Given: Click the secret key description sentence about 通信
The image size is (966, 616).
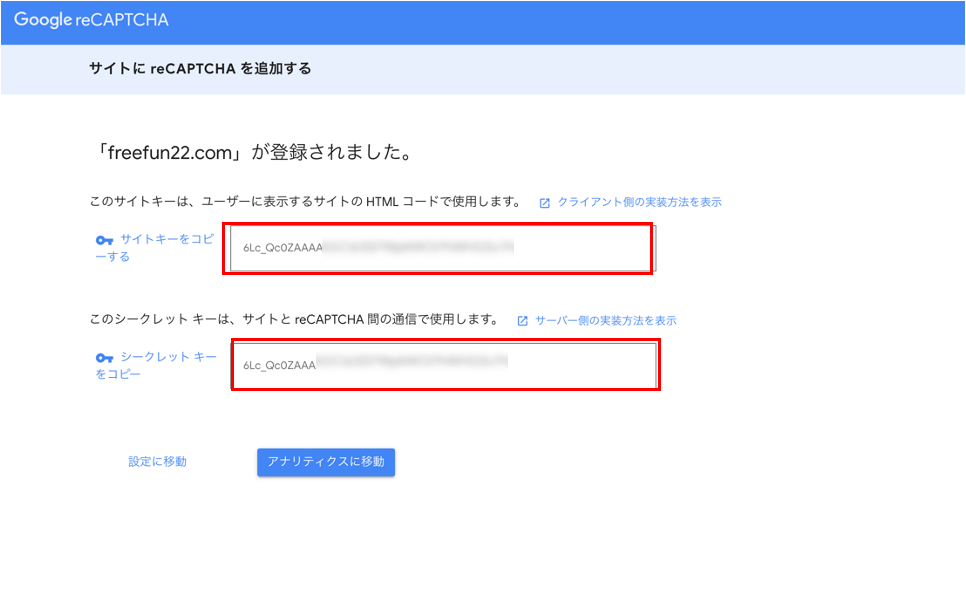Looking at the screenshot, I should tap(294, 319).
